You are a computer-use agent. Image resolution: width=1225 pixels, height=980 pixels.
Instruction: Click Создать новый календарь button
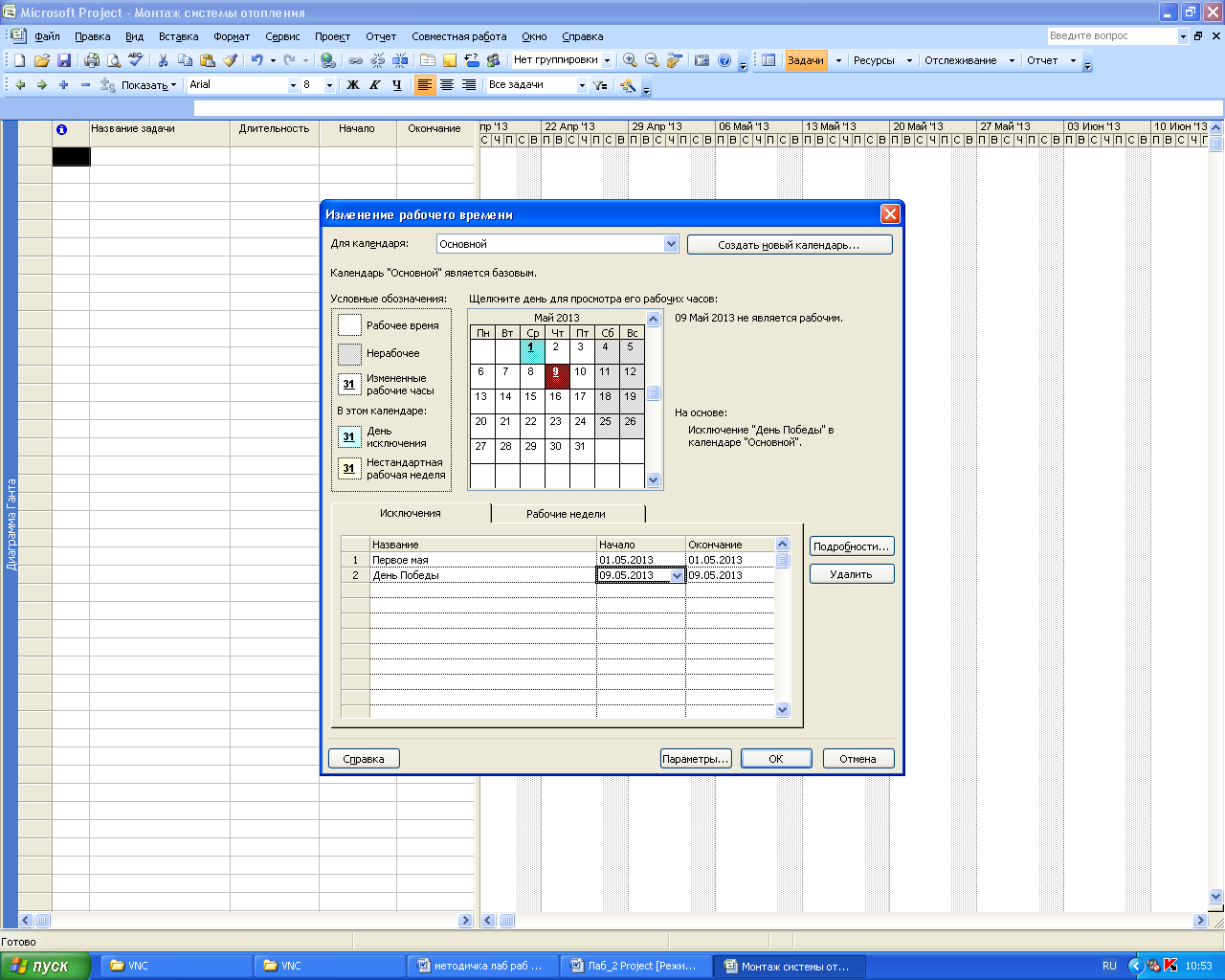(x=790, y=245)
